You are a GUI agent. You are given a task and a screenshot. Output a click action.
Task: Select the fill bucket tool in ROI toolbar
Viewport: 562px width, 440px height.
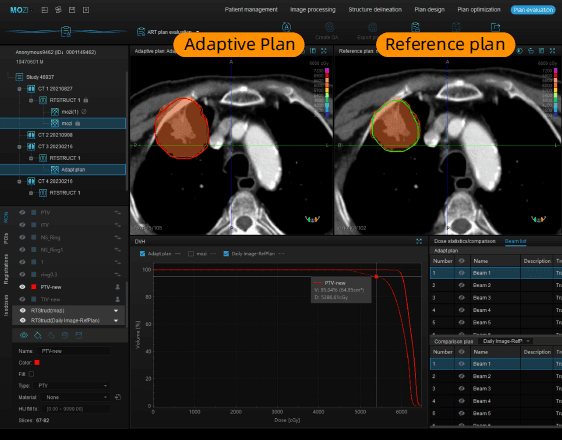point(38,335)
